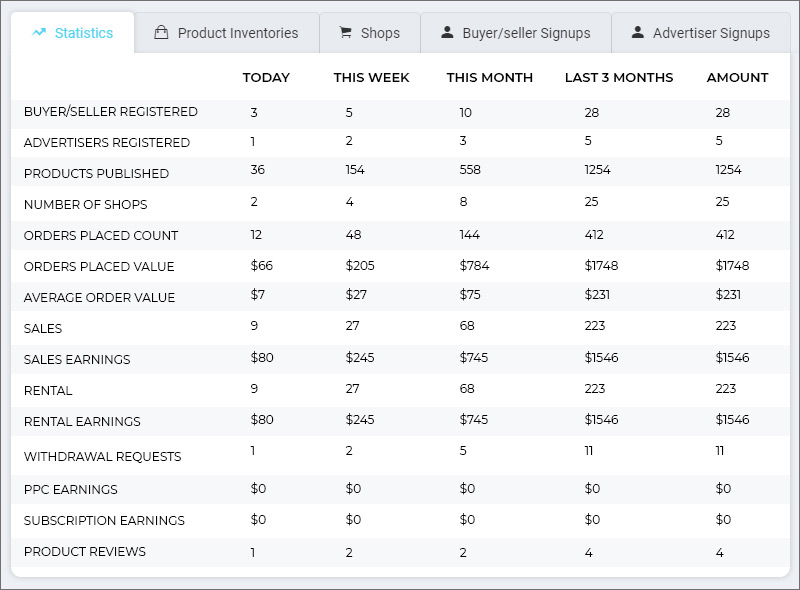Select the Statistics tab label
Image resolution: width=800 pixels, height=590 pixels.
pos(84,33)
